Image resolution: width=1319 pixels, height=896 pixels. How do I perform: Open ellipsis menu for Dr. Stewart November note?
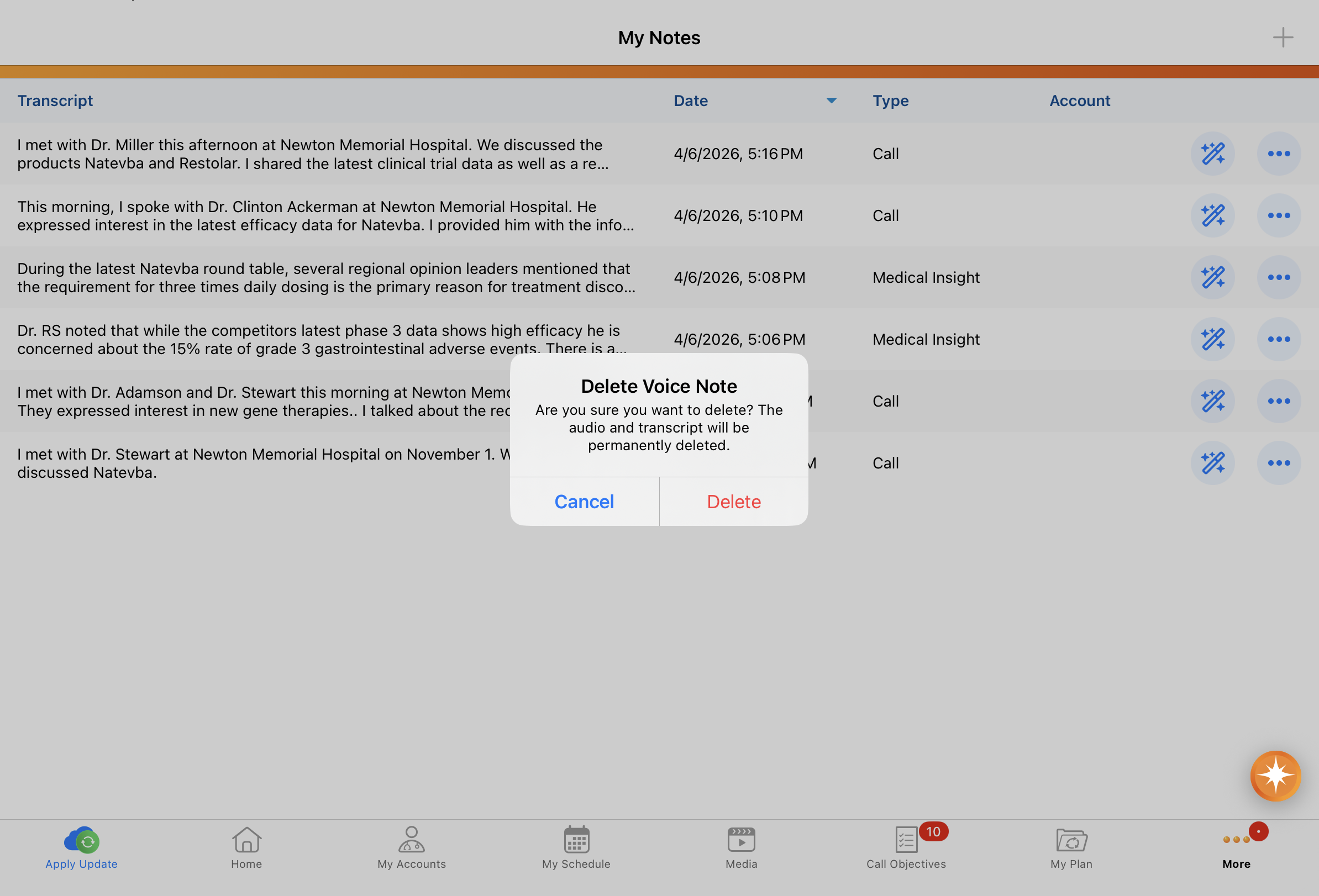point(1278,463)
